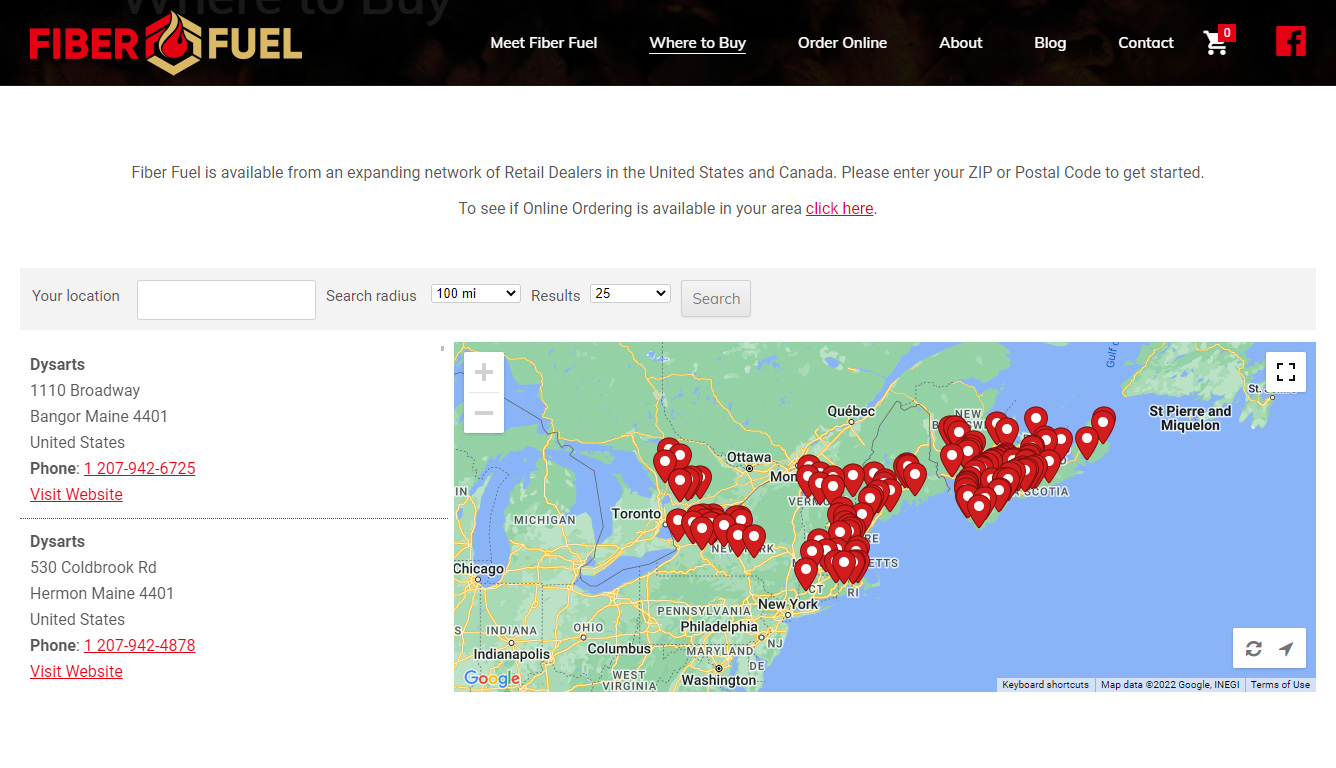Image resolution: width=1336 pixels, height=768 pixels.
Task: Call Dysarts Hermon phone 1 207-942-4878
Action: [140, 646]
